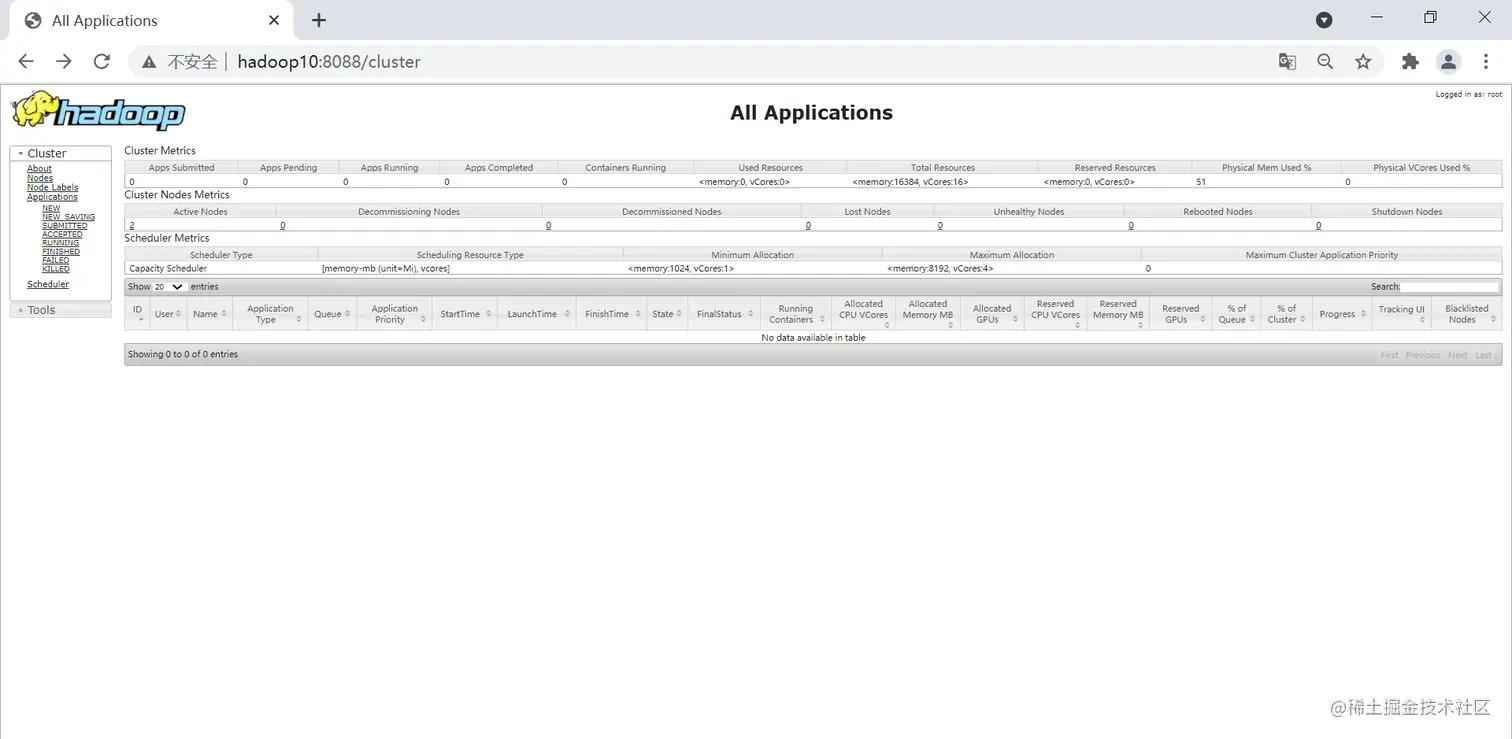1512x739 pixels.
Task: Click the Hadoop elephant logo
Action: point(98,110)
